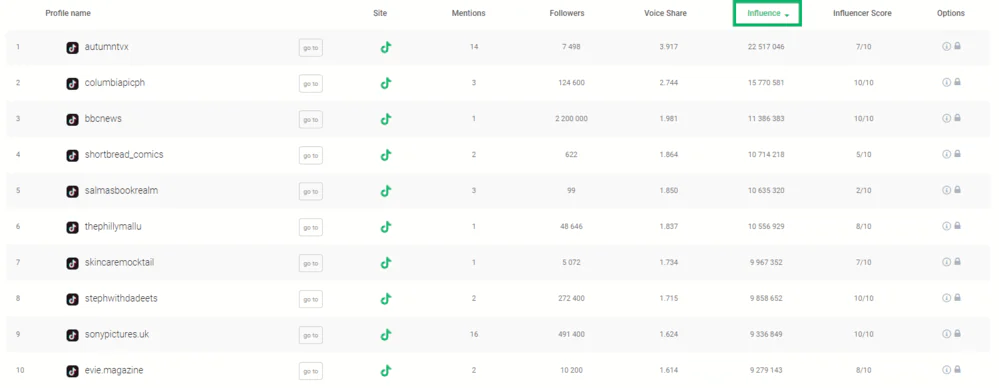Click lock icon for bbcnews

pos(957,118)
